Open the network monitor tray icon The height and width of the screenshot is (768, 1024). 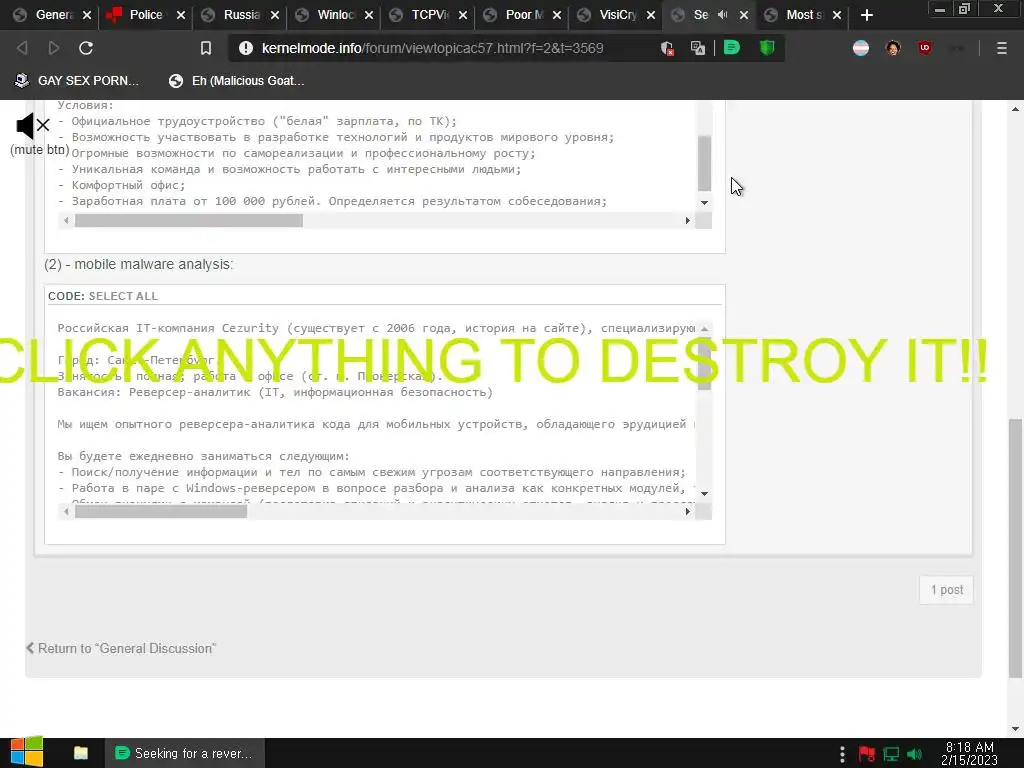pyautogui.click(x=891, y=754)
